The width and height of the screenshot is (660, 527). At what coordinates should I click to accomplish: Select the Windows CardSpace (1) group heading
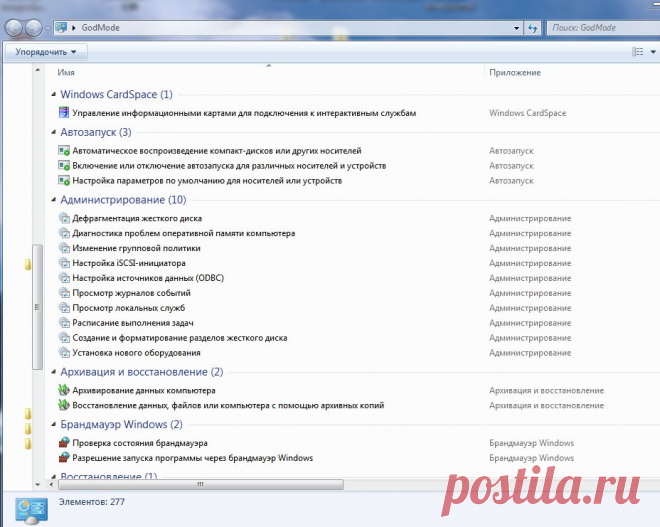click(117, 94)
